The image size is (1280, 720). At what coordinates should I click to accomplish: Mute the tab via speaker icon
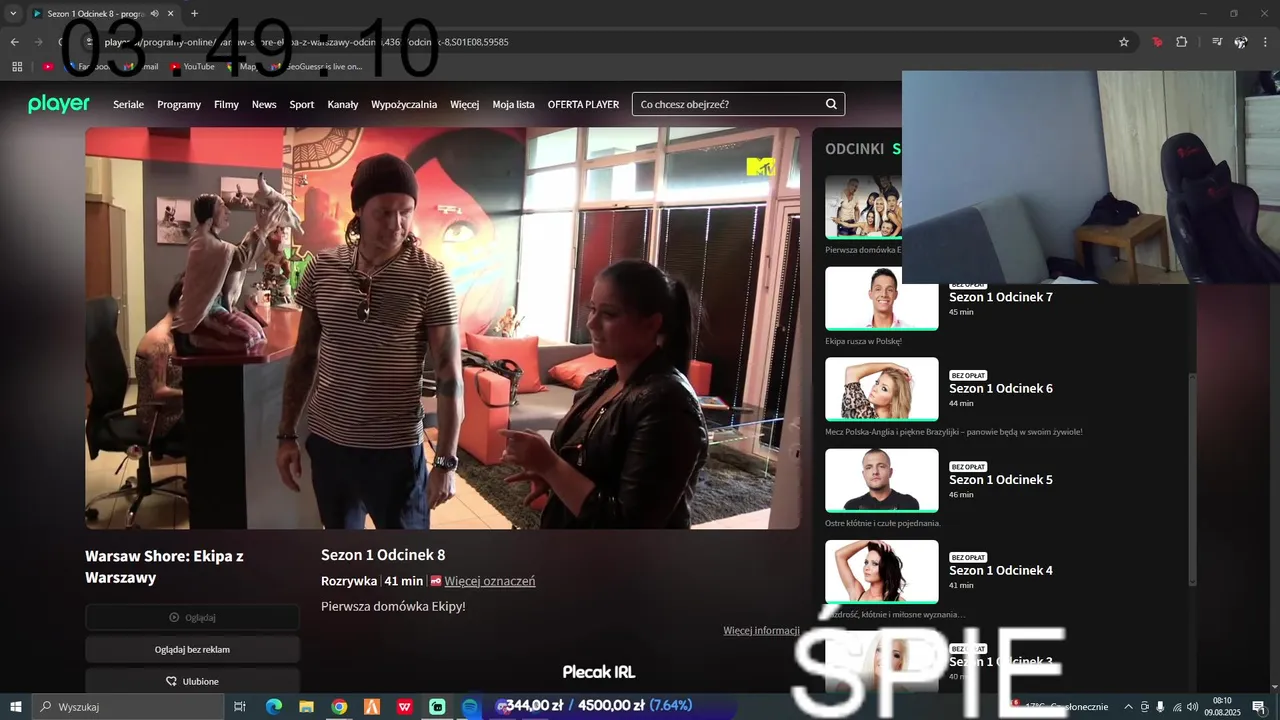[154, 14]
